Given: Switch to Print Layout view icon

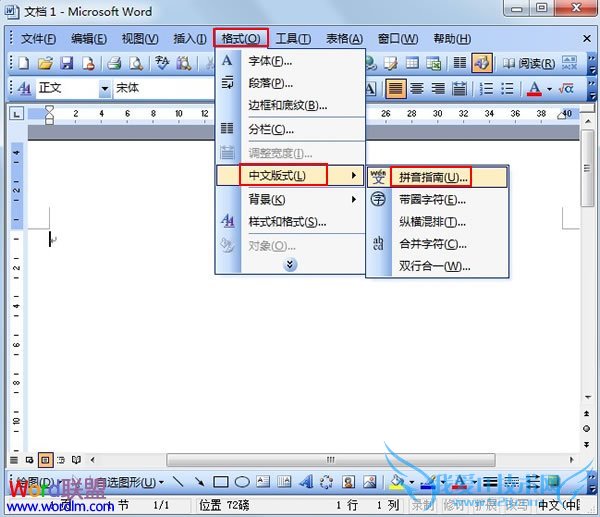Looking at the screenshot, I should [45, 460].
